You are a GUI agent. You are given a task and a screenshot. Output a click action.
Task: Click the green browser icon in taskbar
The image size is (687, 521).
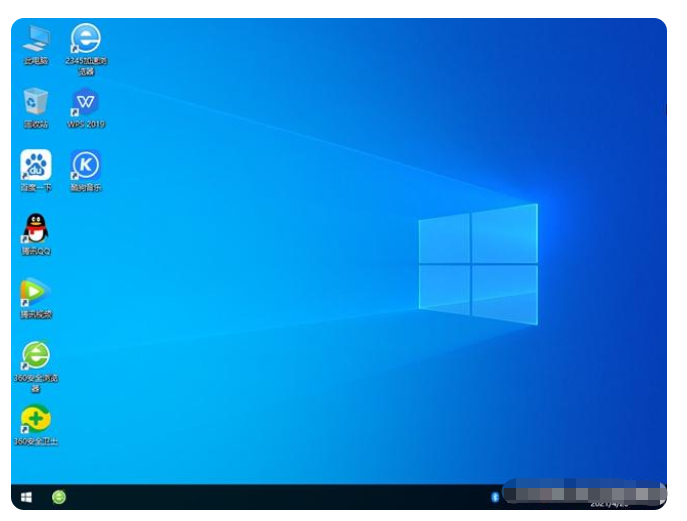(x=59, y=497)
